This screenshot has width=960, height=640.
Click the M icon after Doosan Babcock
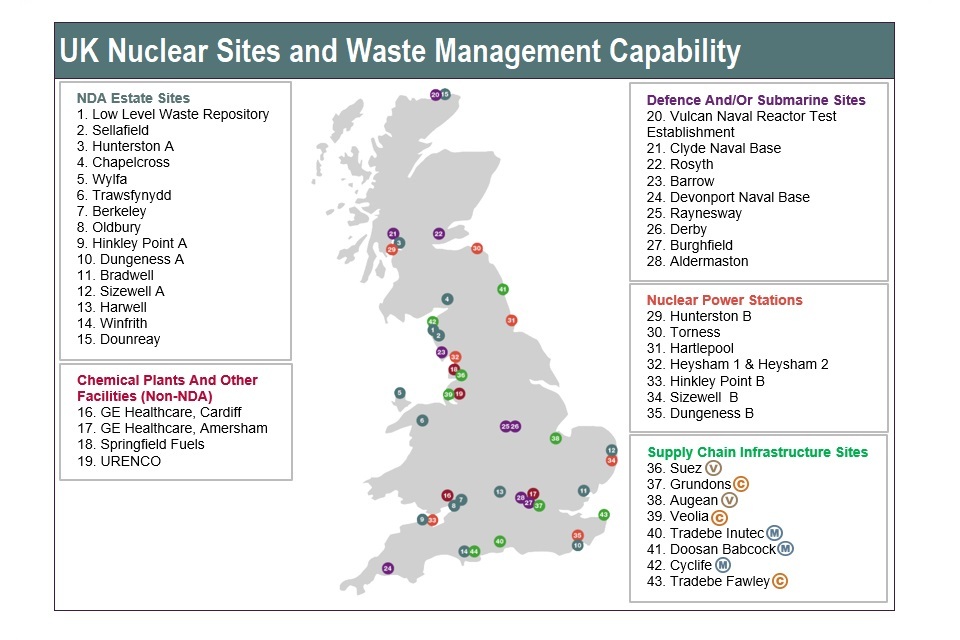click(785, 549)
